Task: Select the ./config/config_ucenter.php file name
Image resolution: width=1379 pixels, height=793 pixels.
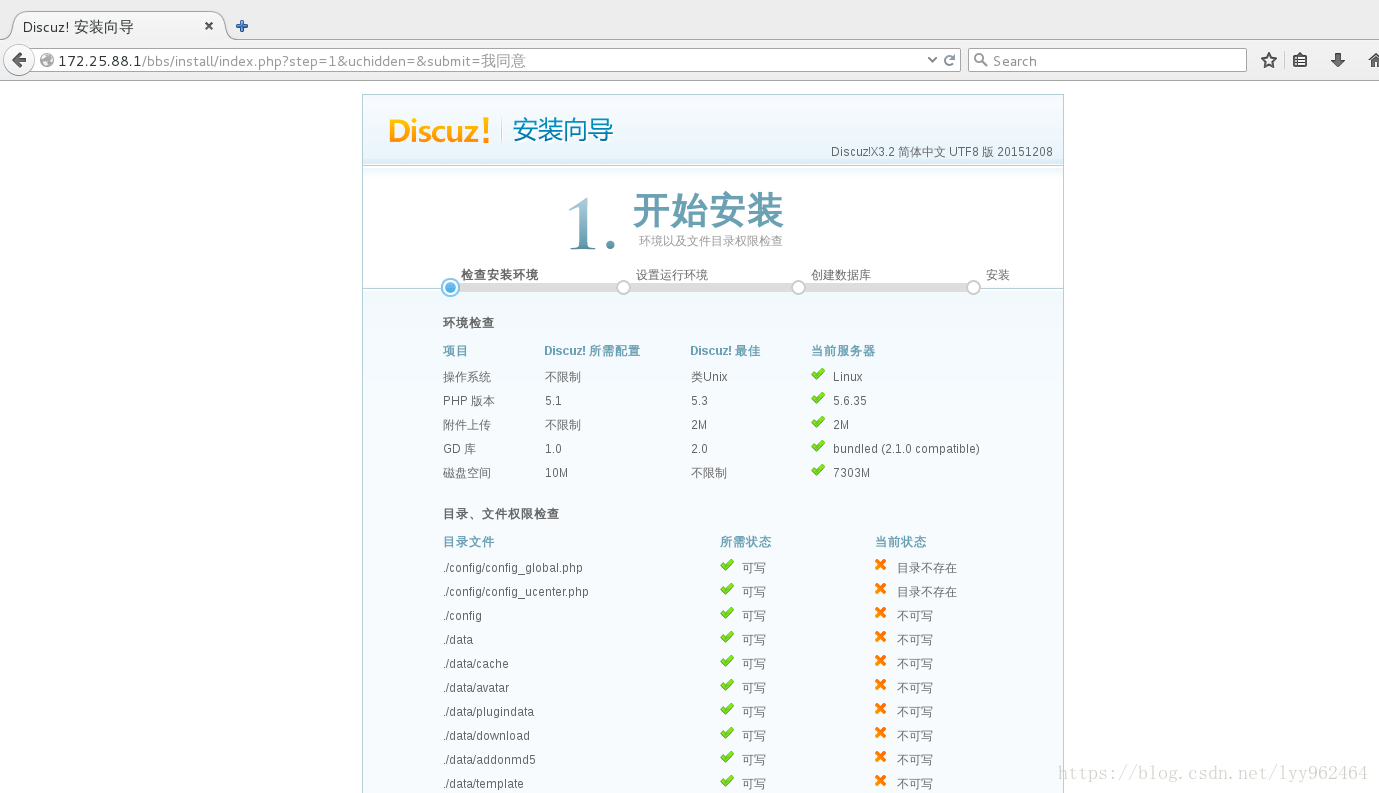Action: 516,592
